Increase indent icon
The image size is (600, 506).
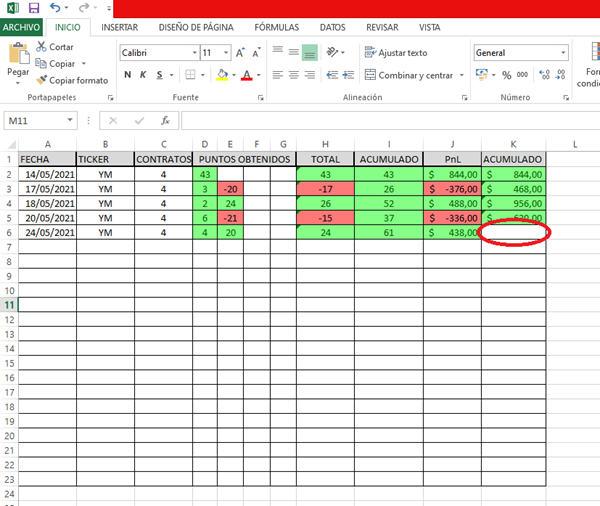coord(348,75)
